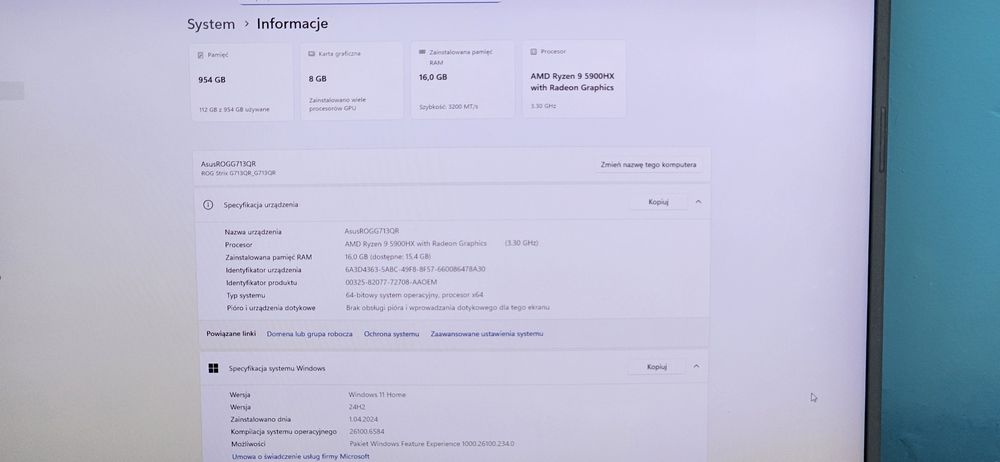Click the 16,0 GB (dostępne: 15,4 GB) value
Screen dimensions: 1000x462
pyautogui.click(x=388, y=257)
